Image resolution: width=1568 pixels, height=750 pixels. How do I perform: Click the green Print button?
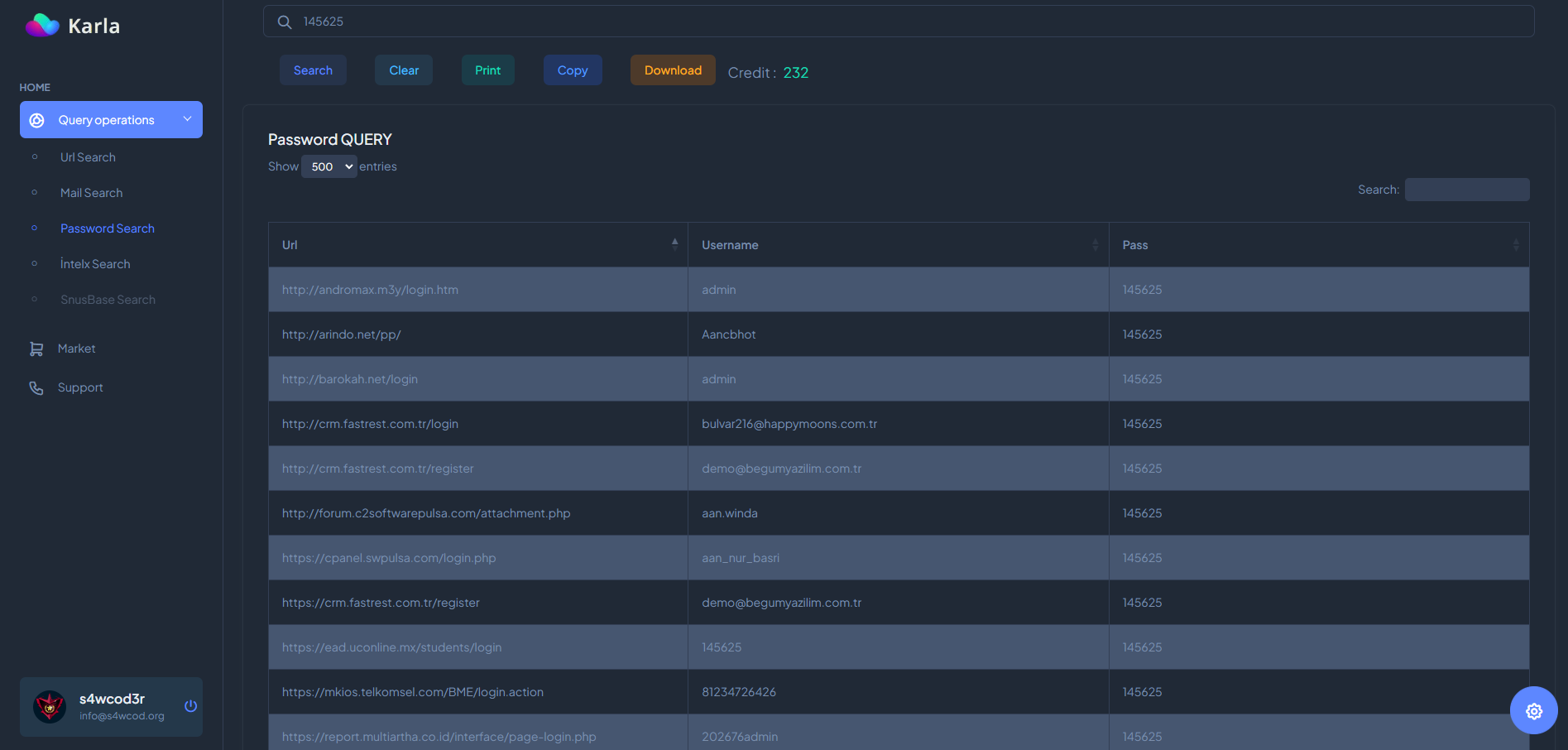pyautogui.click(x=487, y=70)
